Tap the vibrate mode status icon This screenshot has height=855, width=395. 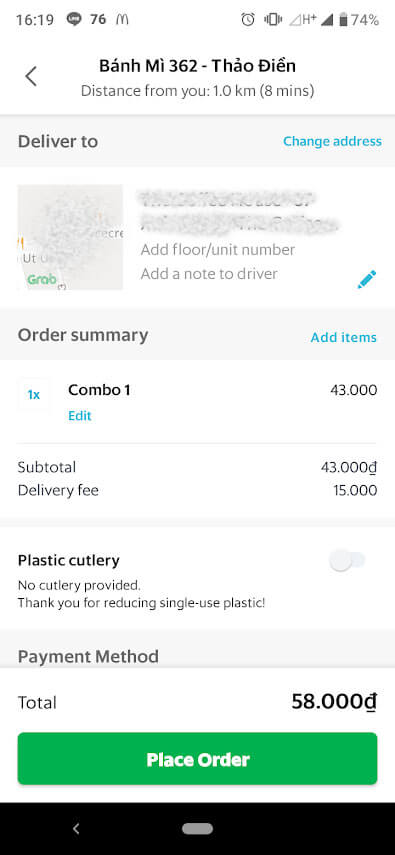coord(273,20)
